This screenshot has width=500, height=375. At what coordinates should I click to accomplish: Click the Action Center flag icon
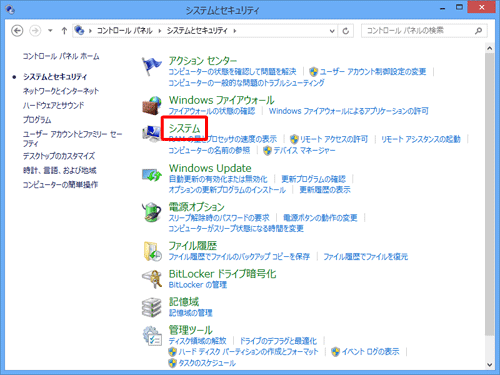click(x=151, y=66)
